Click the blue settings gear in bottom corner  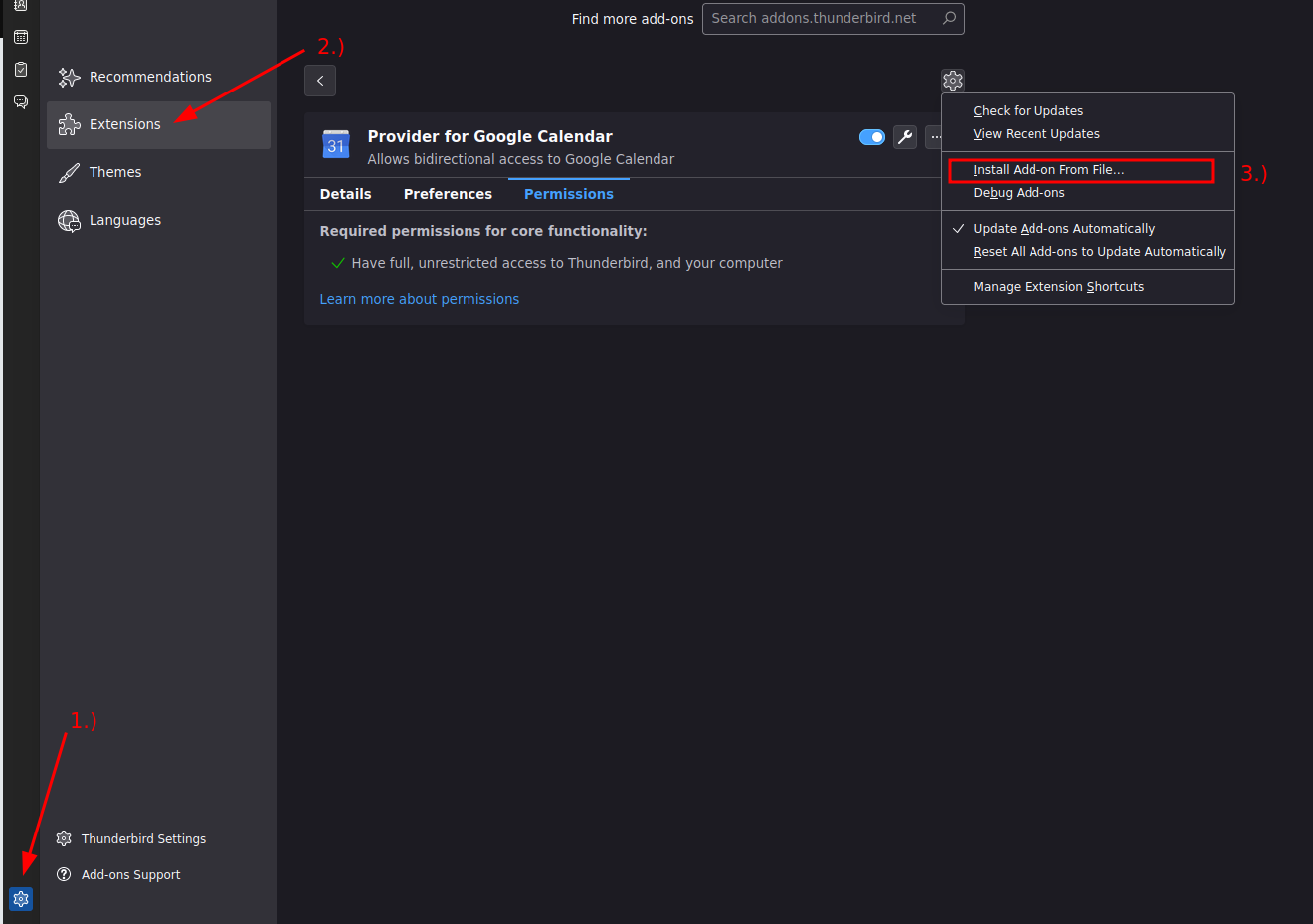click(21, 899)
